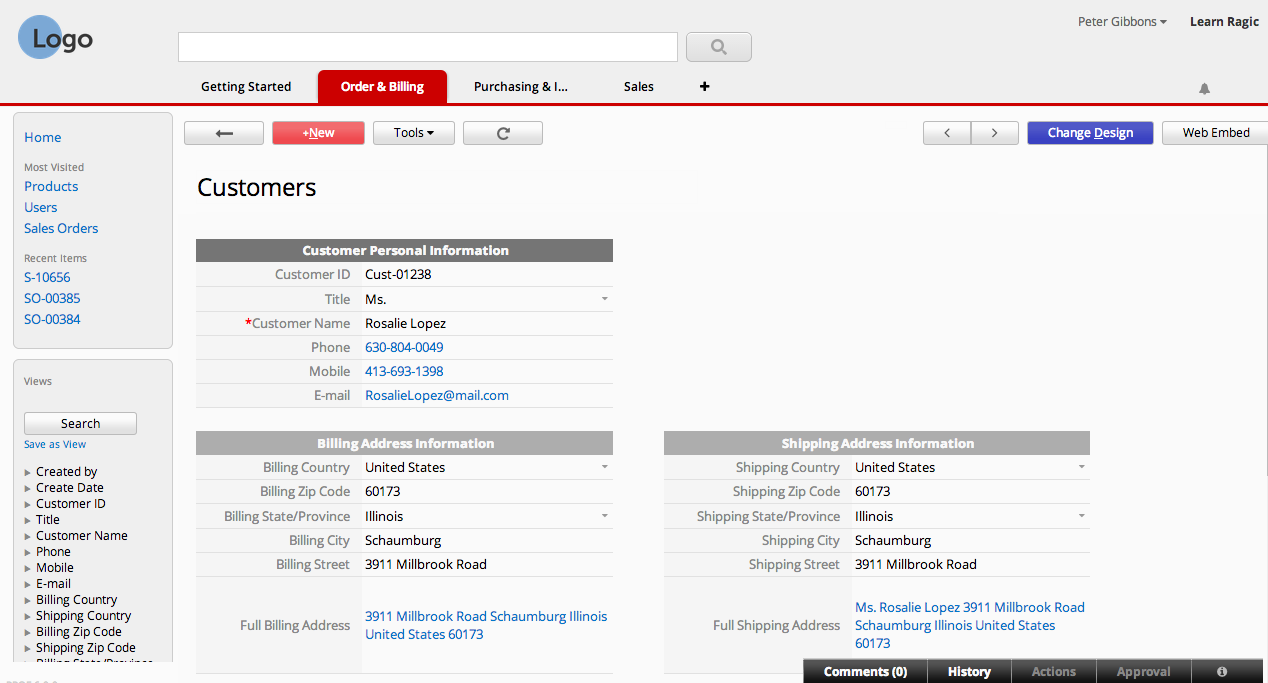Image resolution: width=1268 pixels, height=683 pixels.
Task: Open Peter Gibbons user menu
Action: [1122, 22]
